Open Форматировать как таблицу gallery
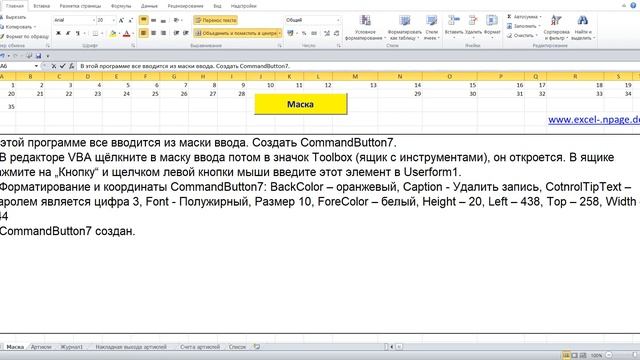The image size is (640, 360). point(404,27)
